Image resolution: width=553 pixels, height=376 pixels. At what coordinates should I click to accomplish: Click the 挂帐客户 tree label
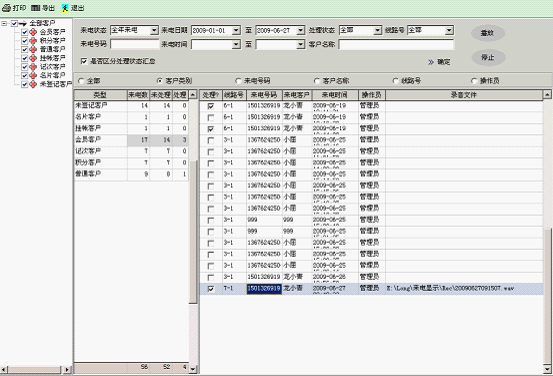[52, 58]
